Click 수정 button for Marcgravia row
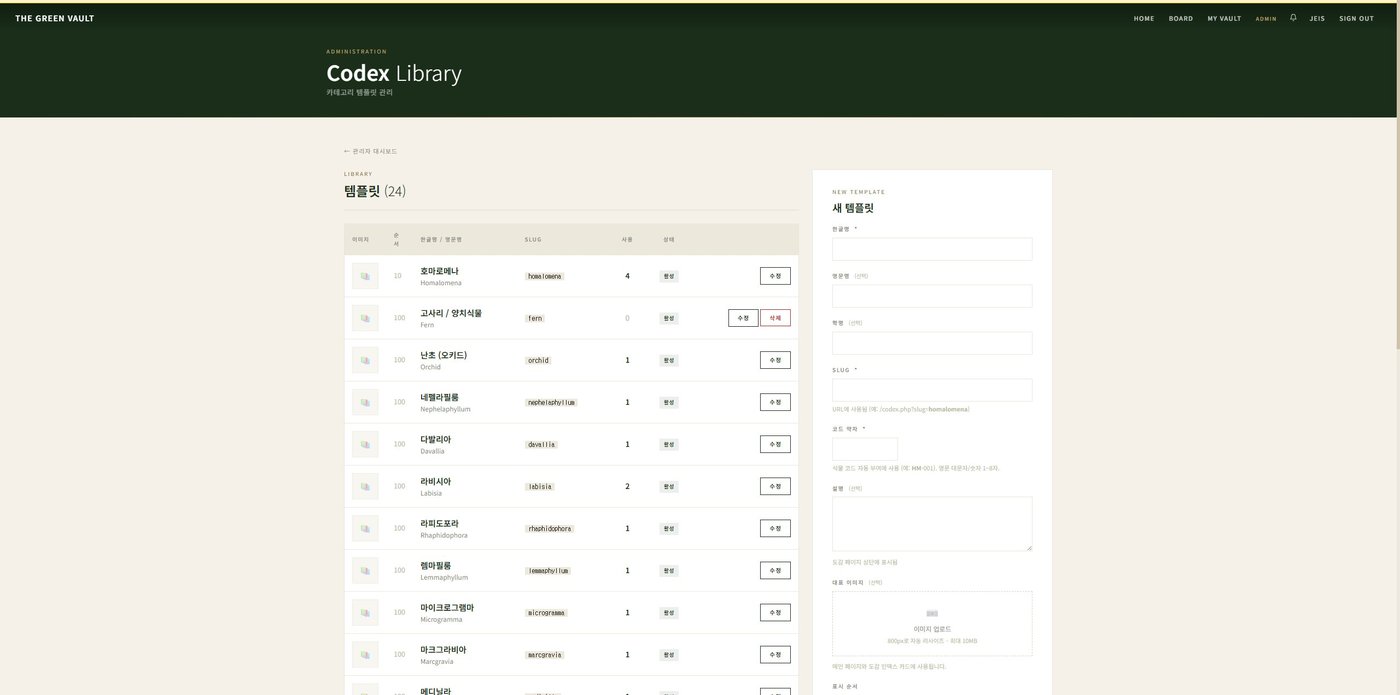The image size is (1400, 695). pyautogui.click(x=775, y=654)
